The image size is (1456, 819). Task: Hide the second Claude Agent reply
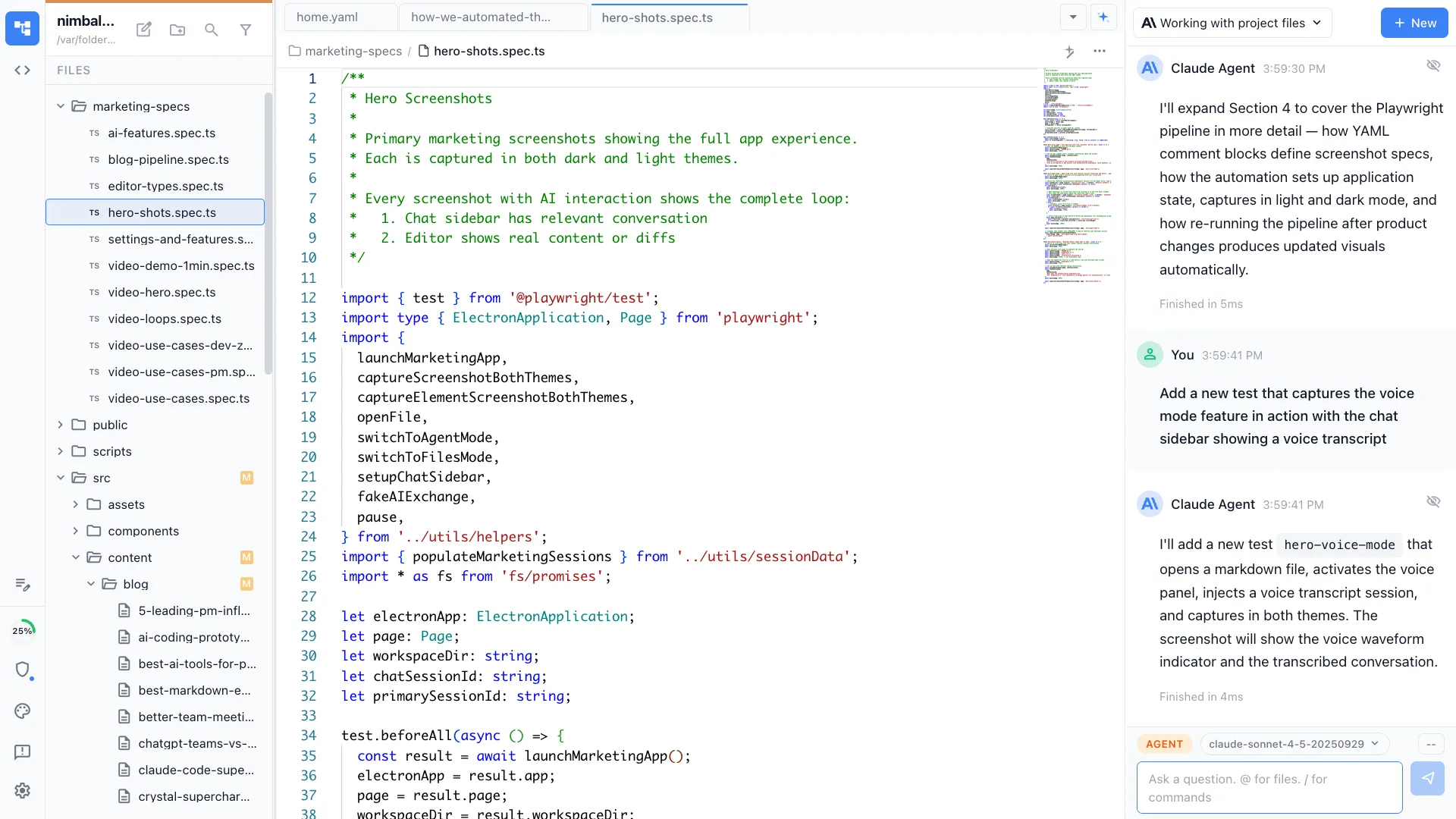pos(1432,502)
